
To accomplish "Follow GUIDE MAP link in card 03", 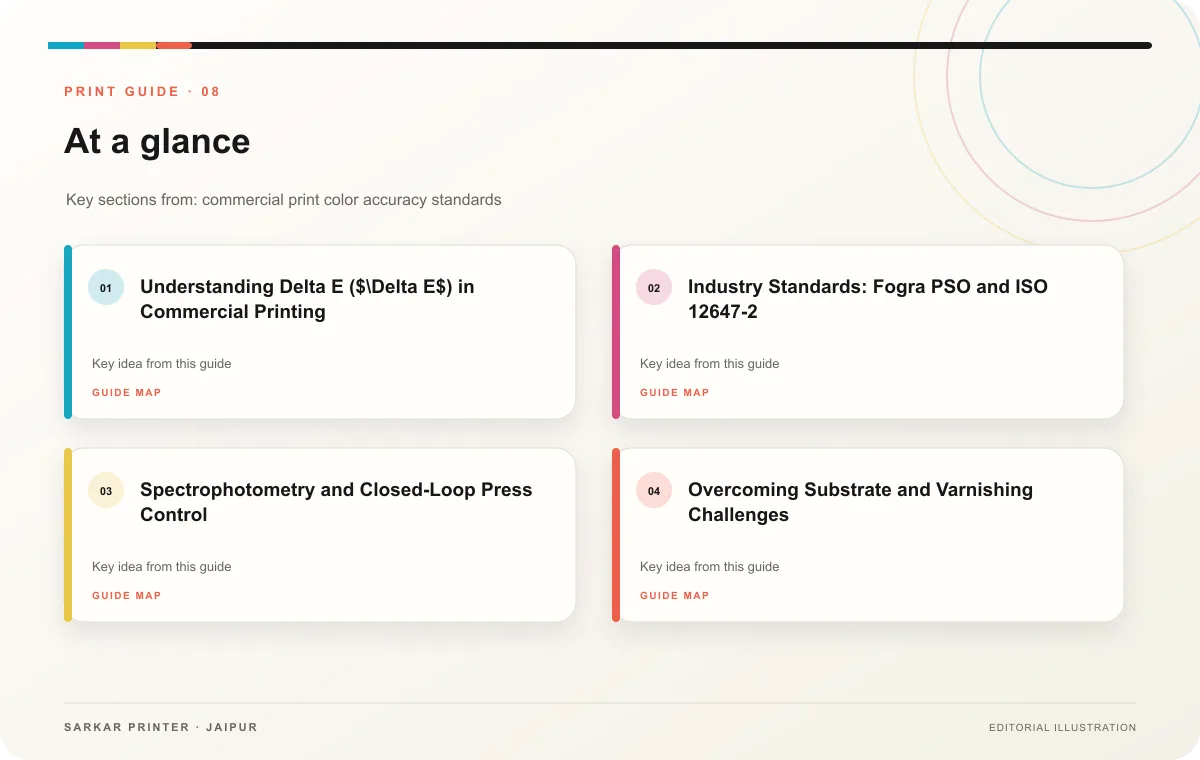I will [x=127, y=596].
